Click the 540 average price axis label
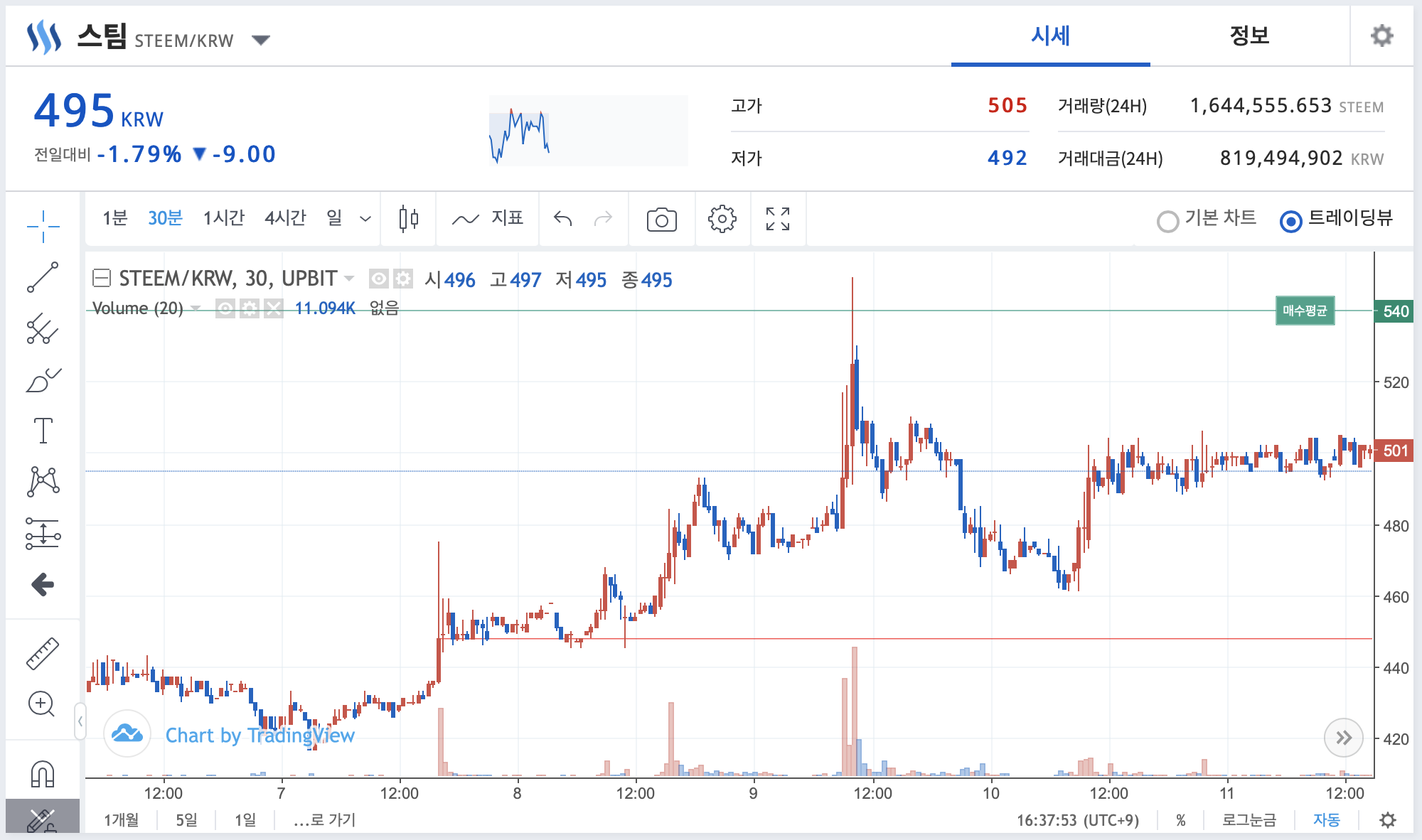 click(x=1394, y=311)
